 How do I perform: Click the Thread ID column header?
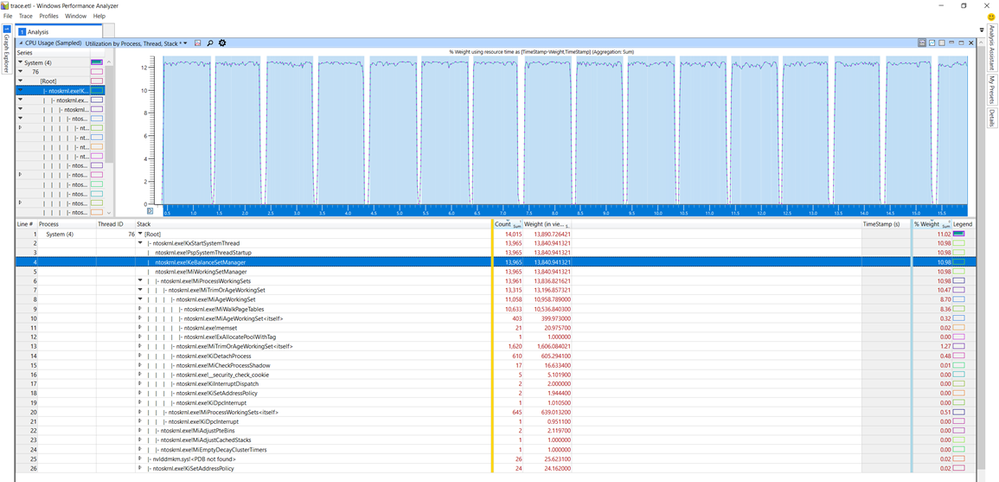(x=115, y=225)
